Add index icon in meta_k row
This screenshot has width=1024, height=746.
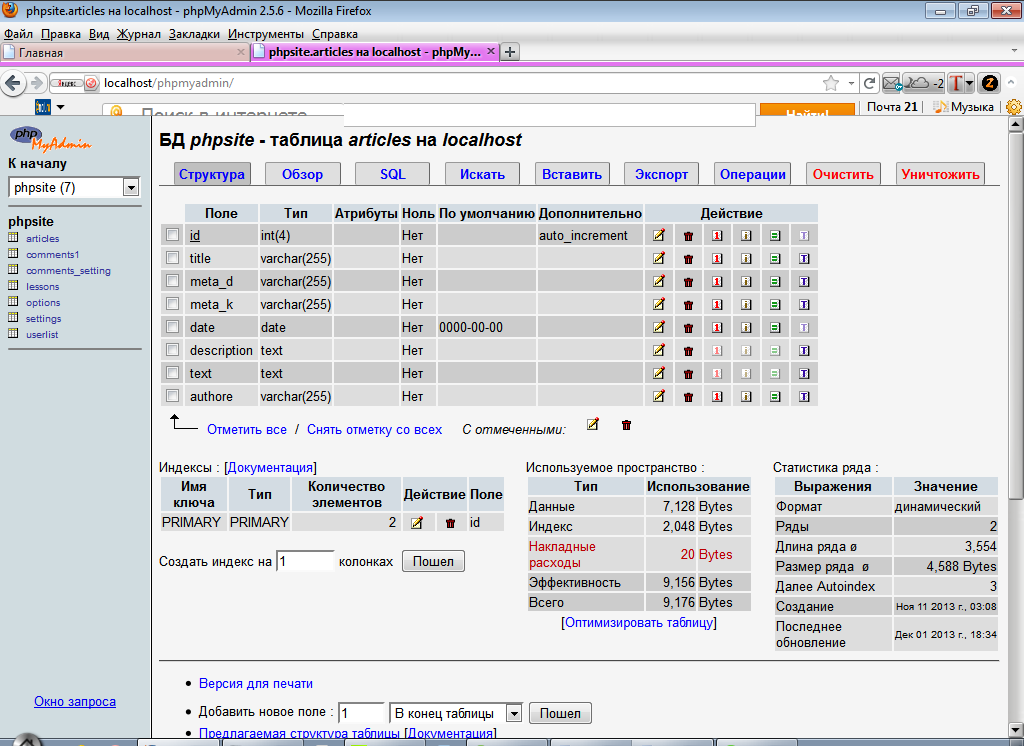coord(746,304)
